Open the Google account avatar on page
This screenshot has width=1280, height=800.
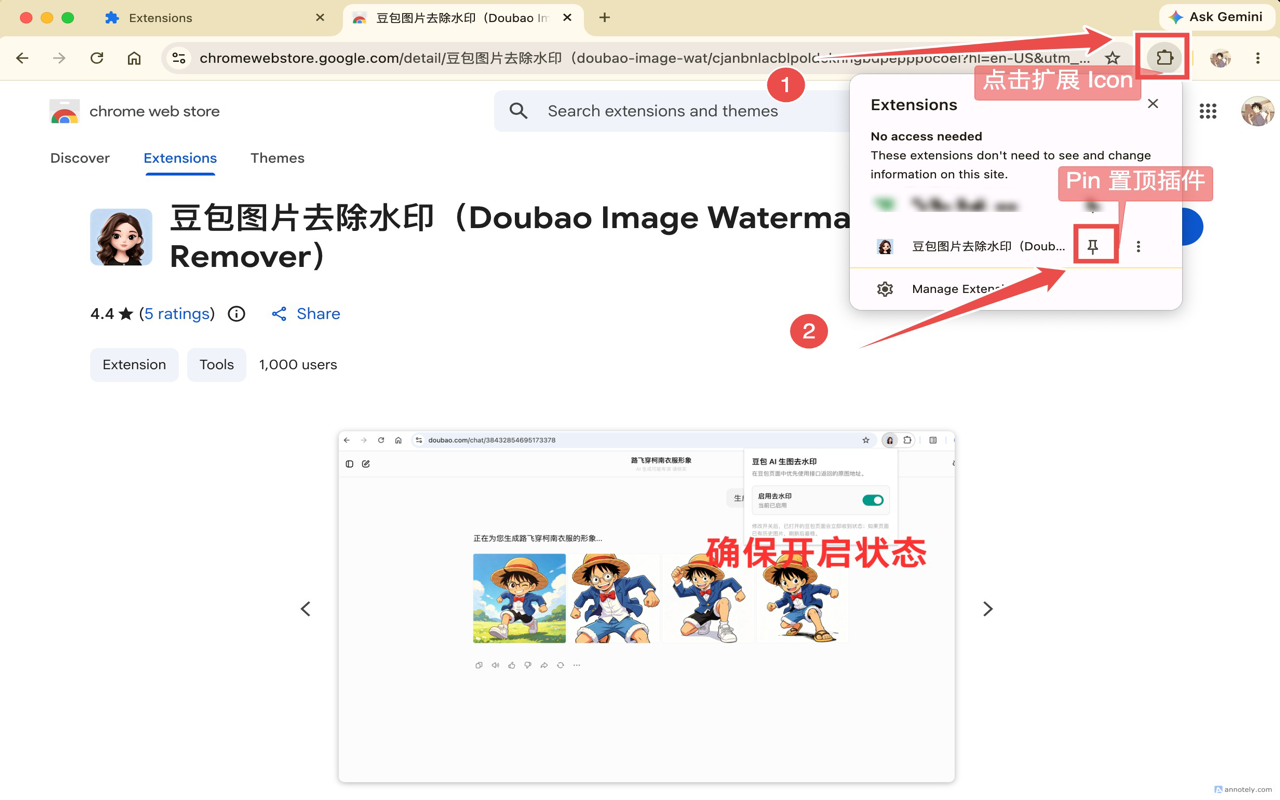1257,111
